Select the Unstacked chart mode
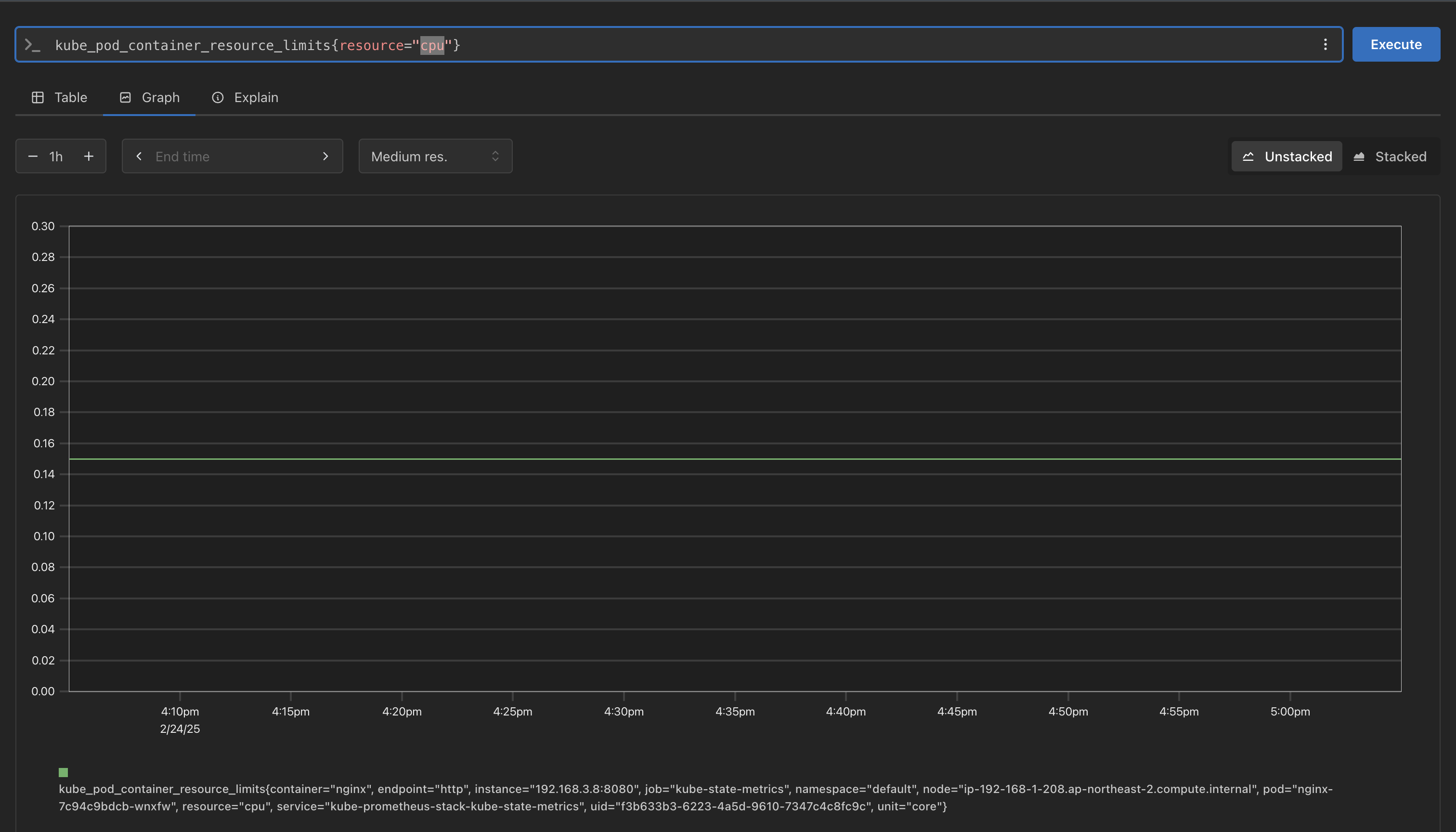This screenshot has width=1456, height=832. pos(1287,156)
